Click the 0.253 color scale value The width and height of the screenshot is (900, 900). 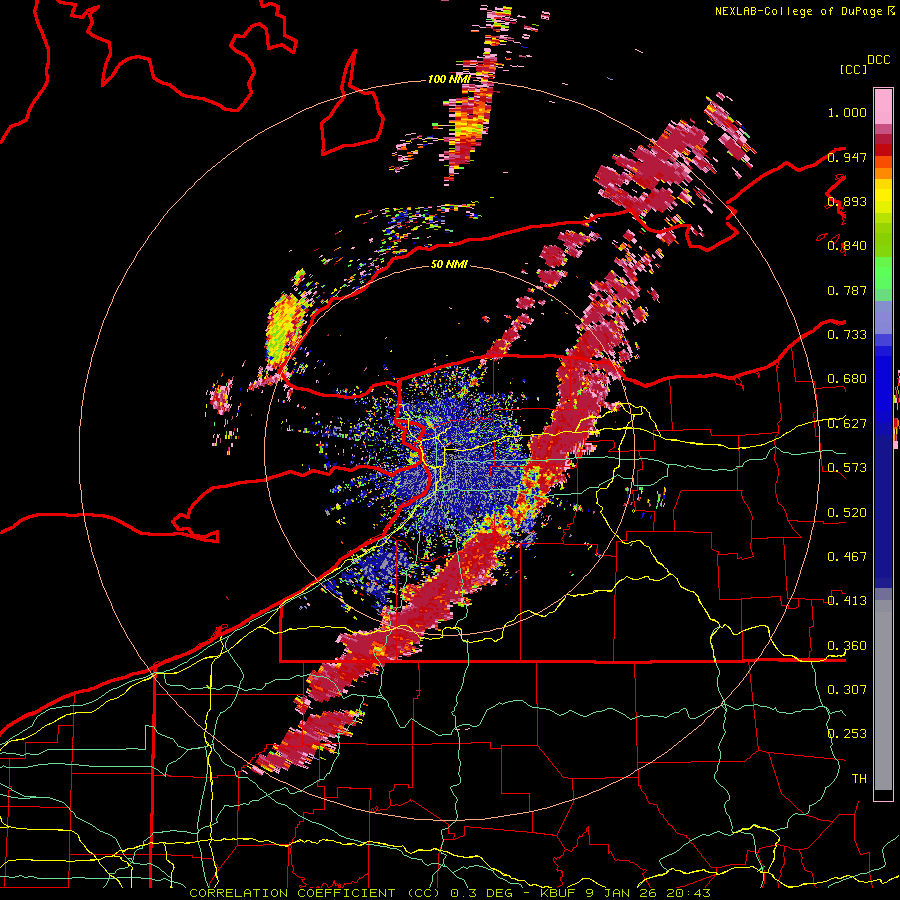[x=847, y=734]
